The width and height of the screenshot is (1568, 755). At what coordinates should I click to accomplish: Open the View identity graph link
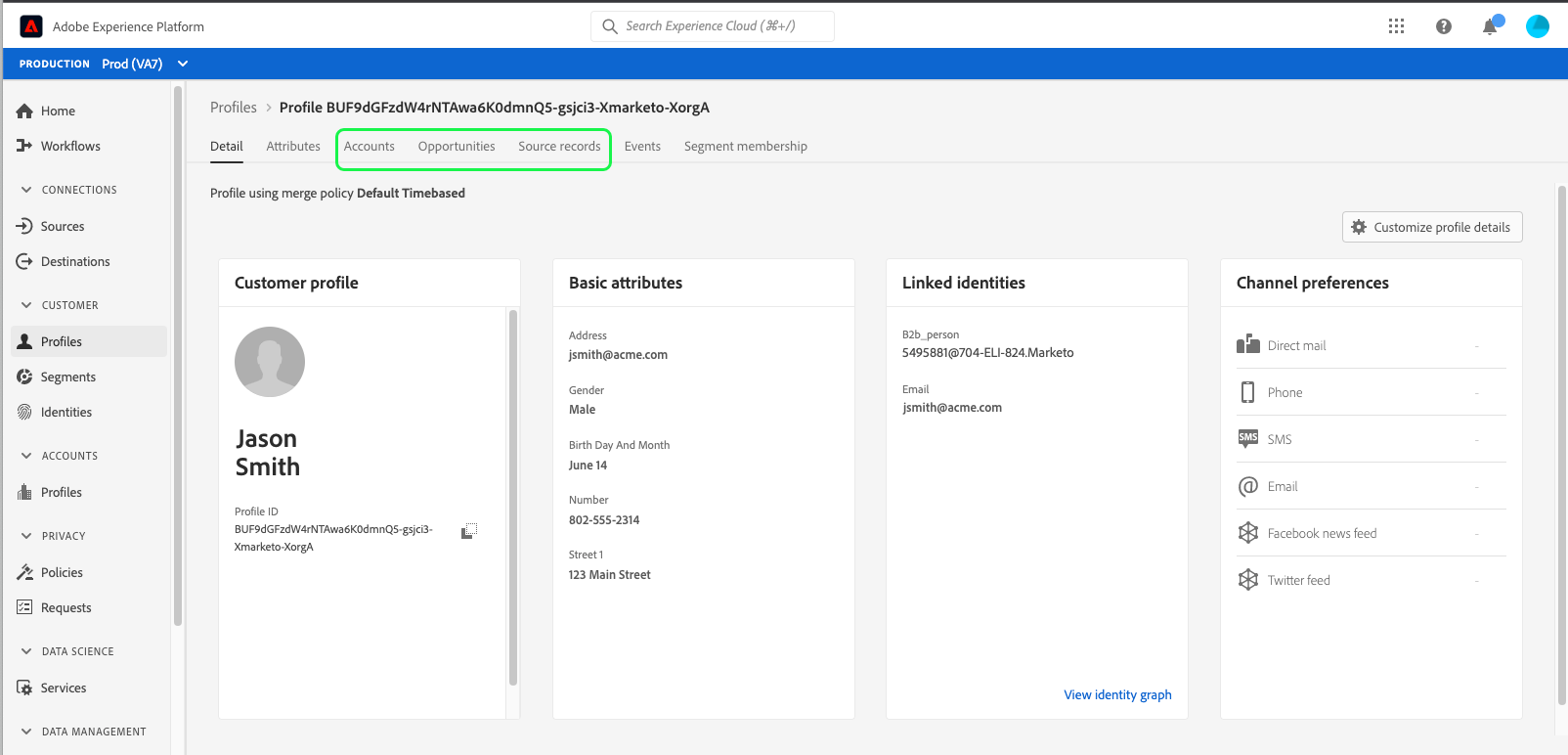tap(1117, 695)
